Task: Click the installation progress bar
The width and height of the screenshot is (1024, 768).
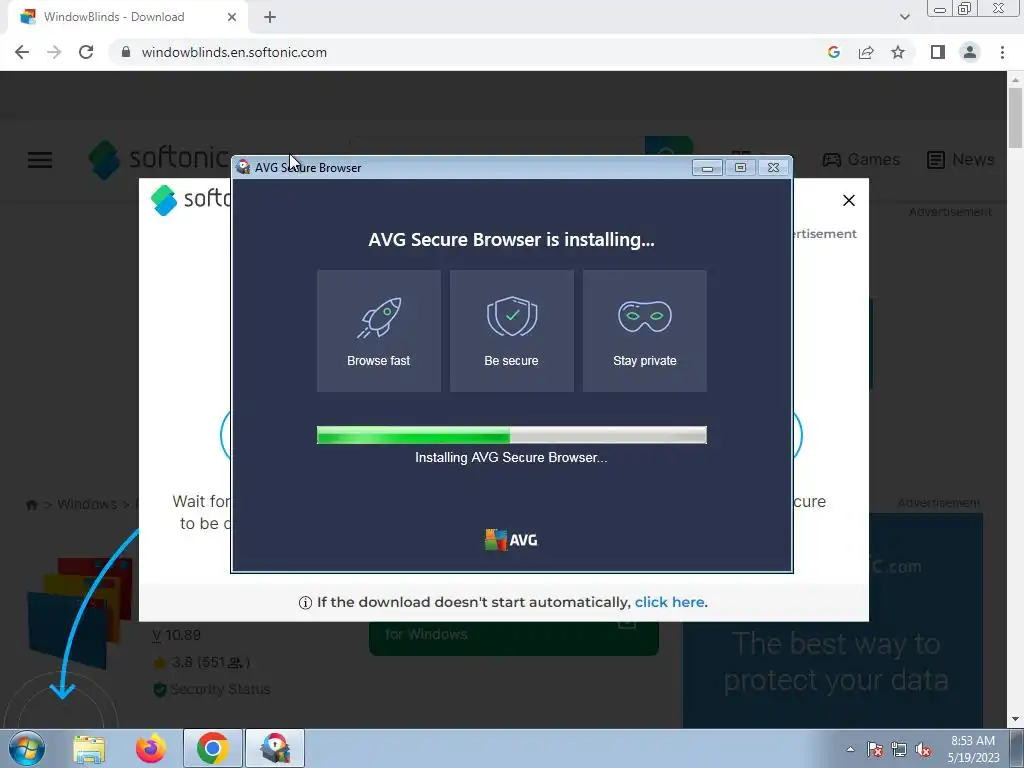Action: point(511,435)
